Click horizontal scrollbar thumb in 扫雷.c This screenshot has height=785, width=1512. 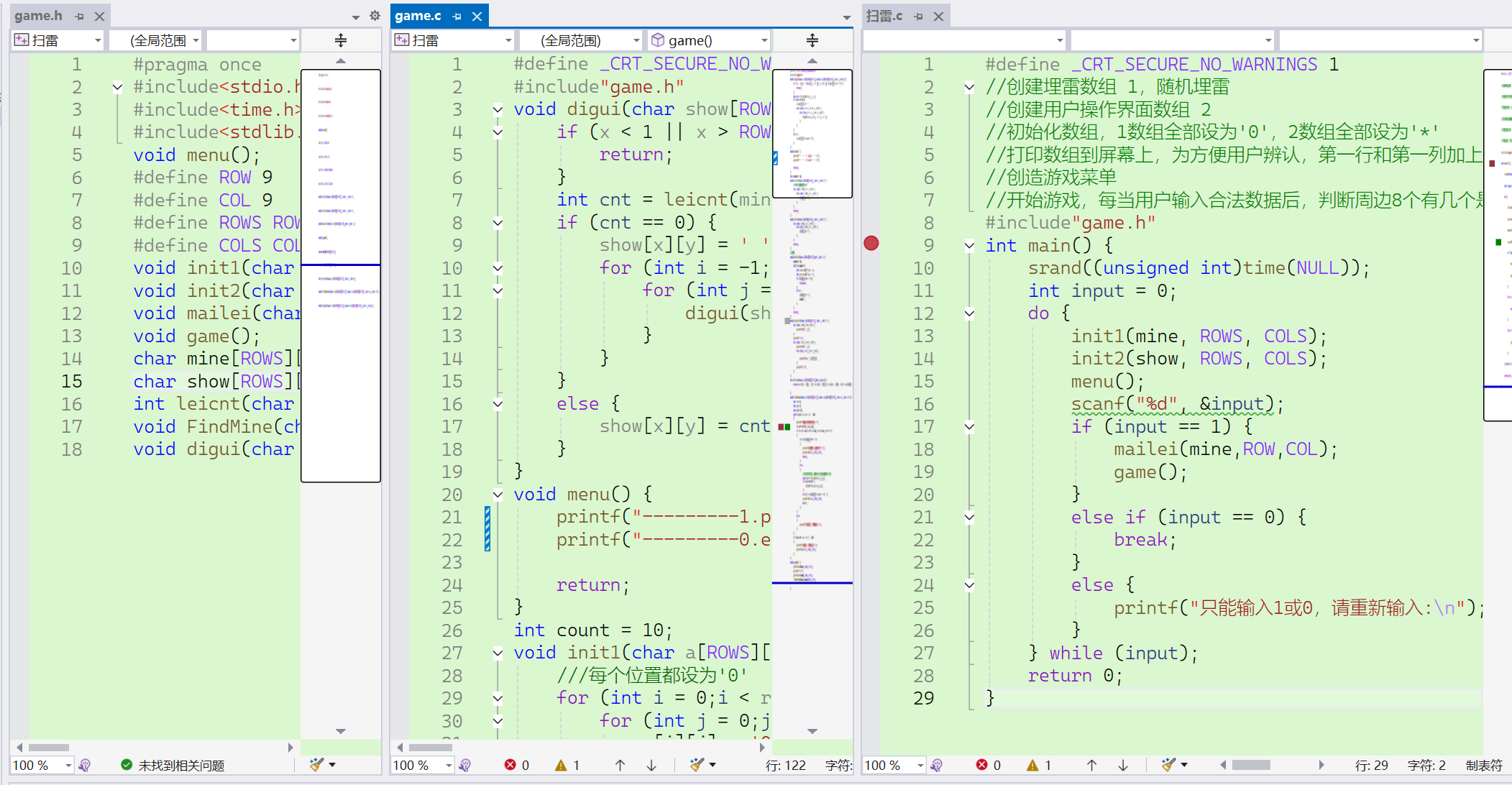[1251, 765]
